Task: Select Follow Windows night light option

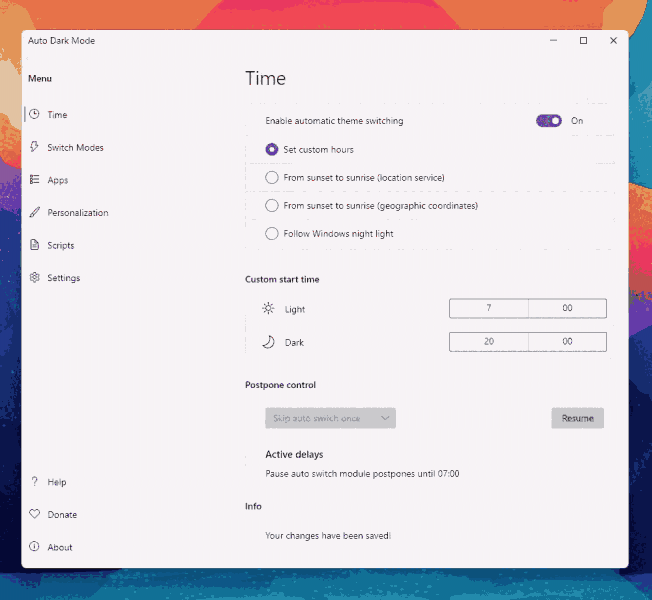Action: pos(272,233)
